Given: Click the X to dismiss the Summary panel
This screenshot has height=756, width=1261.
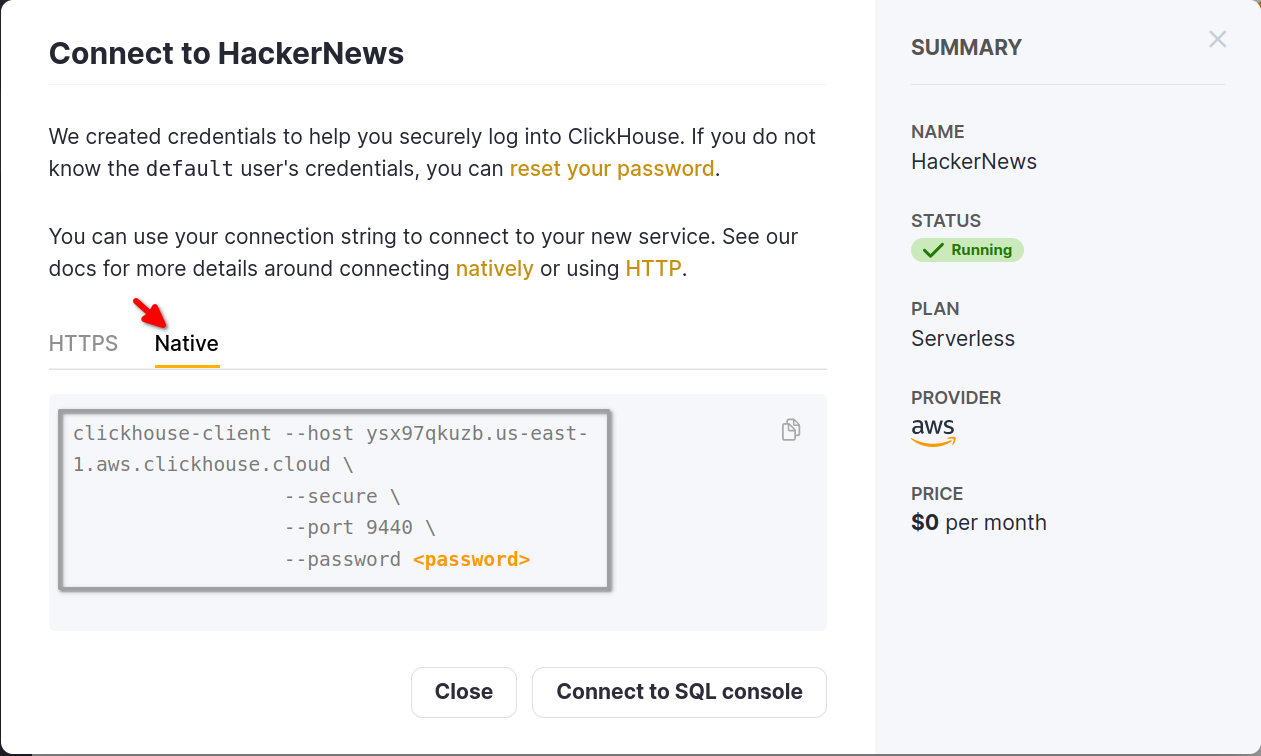Looking at the screenshot, I should (x=1217, y=39).
